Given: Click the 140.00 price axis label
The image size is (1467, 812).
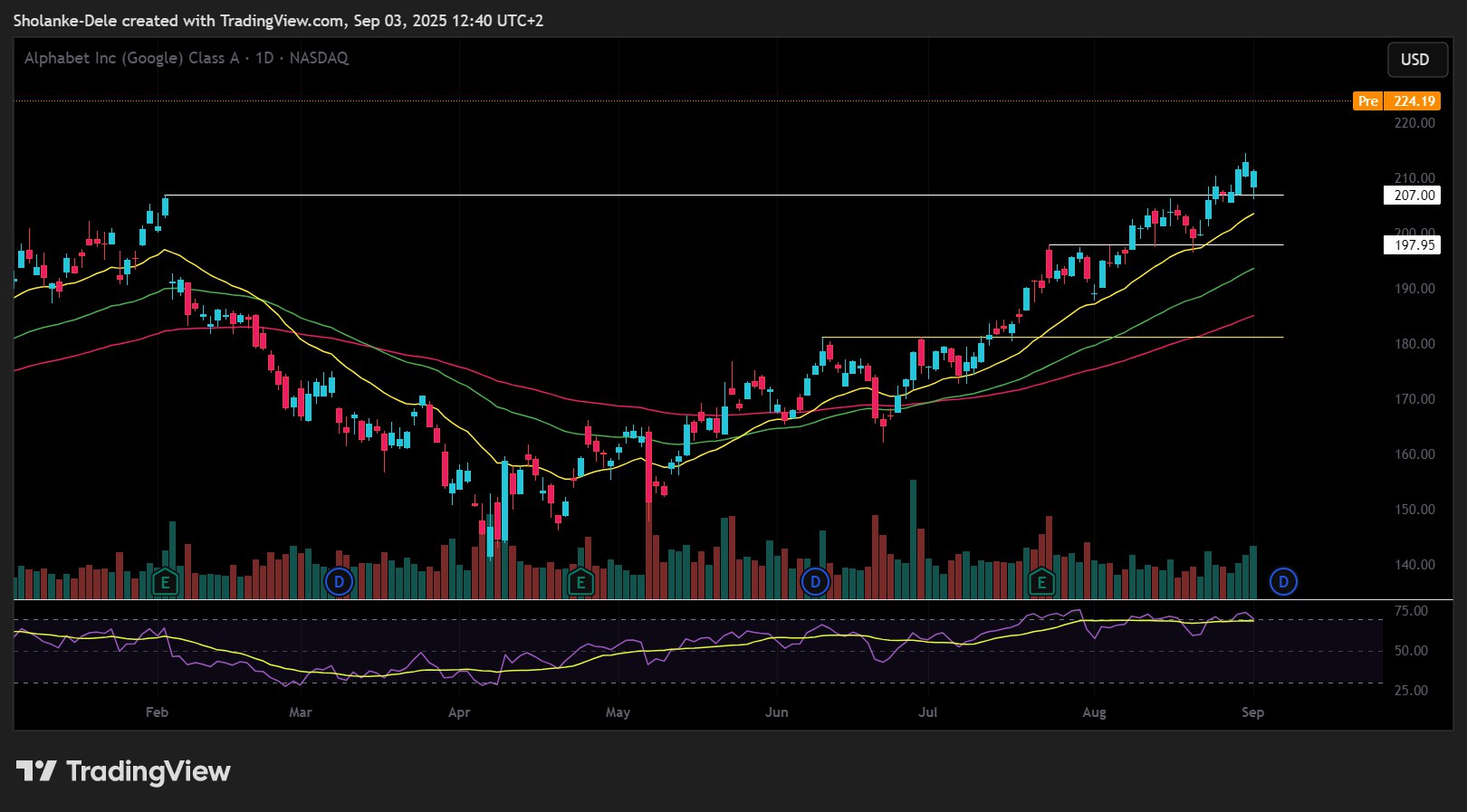Looking at the screenshot, I should [1414, 565].
